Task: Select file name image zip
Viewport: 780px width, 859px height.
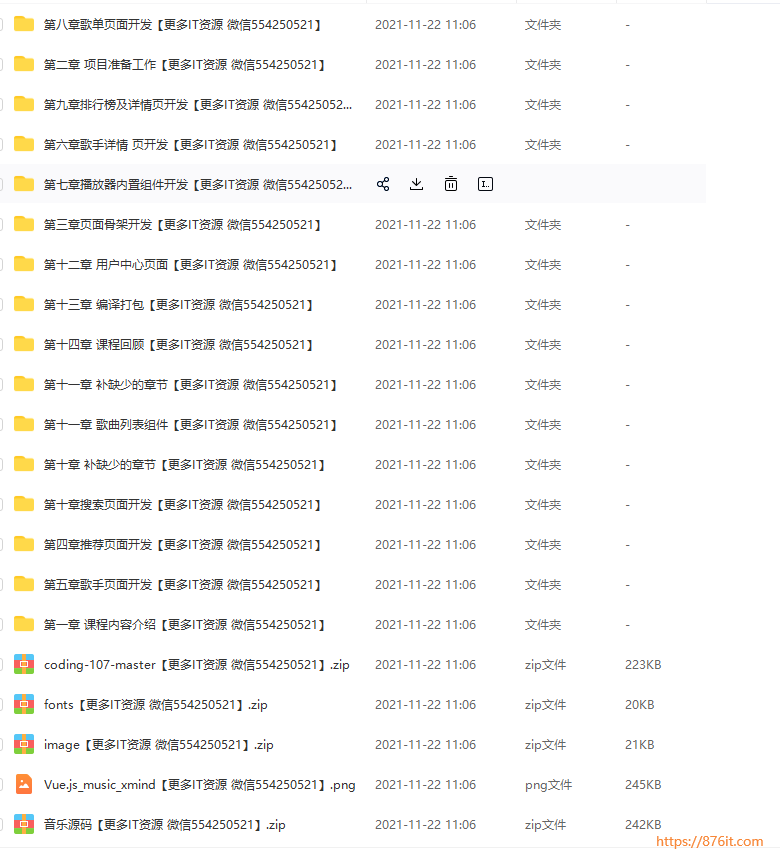Action: (159, 745)
